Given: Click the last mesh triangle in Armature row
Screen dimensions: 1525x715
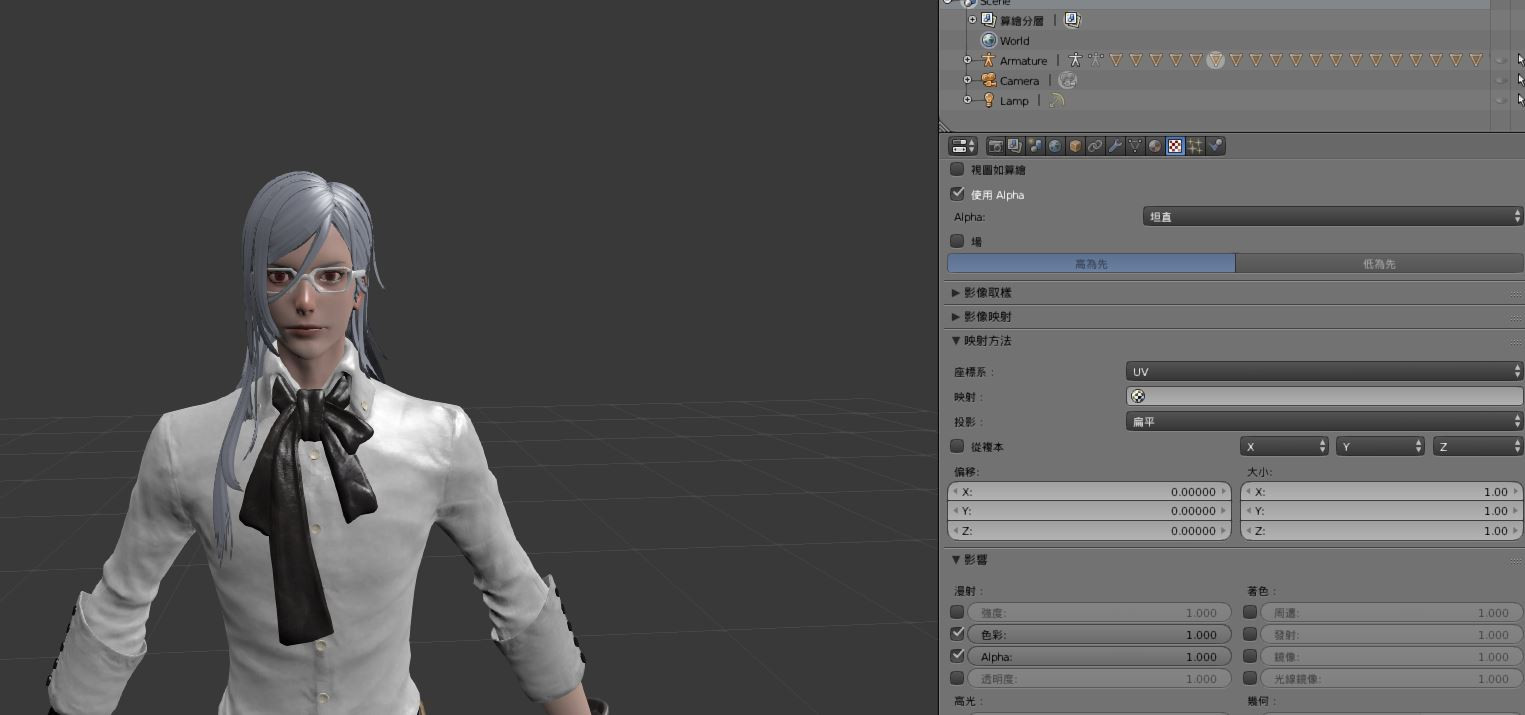Looking at the screenshot, I should (1475, 61).
